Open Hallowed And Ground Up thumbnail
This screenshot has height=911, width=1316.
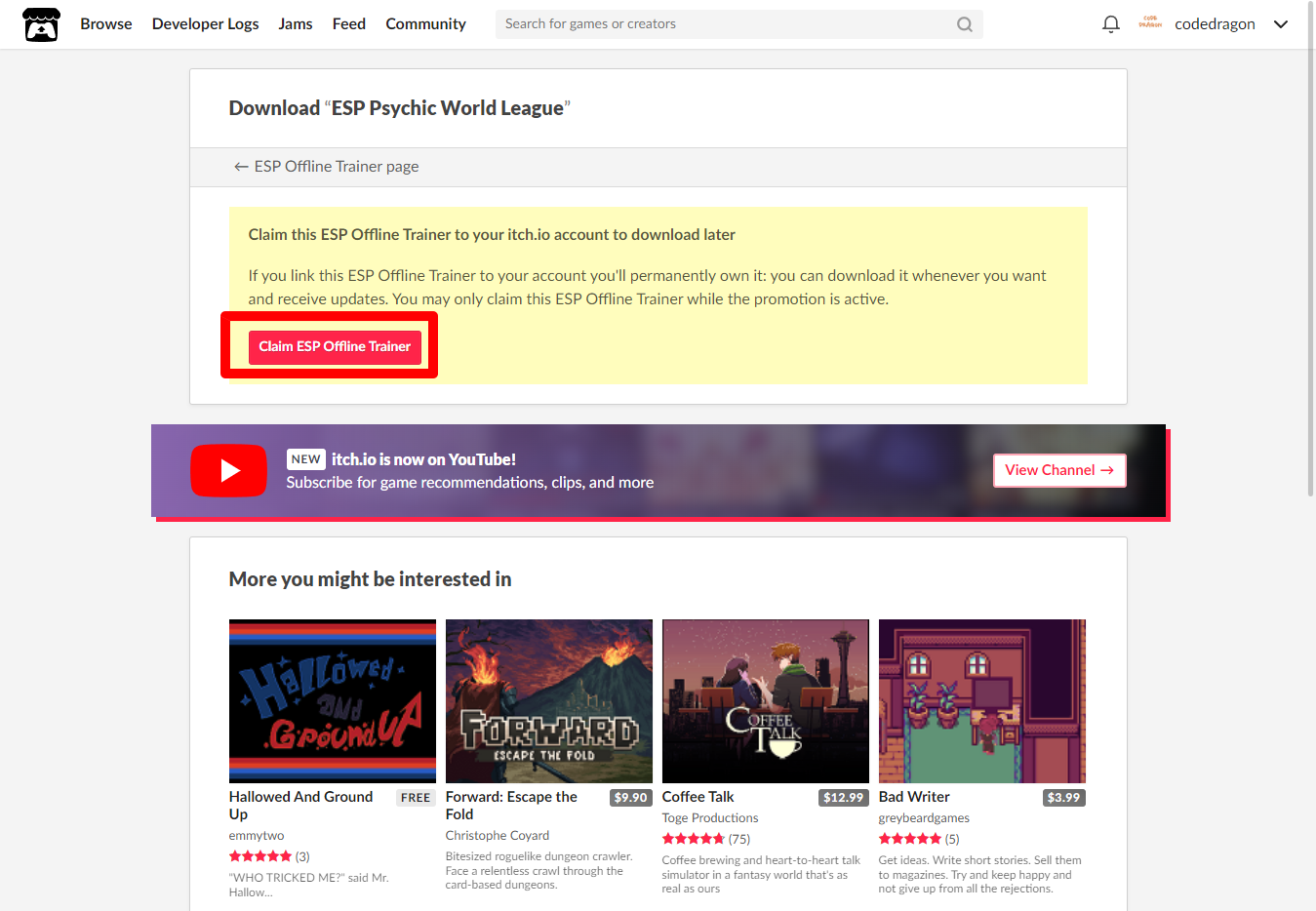[x=333, y=701]
